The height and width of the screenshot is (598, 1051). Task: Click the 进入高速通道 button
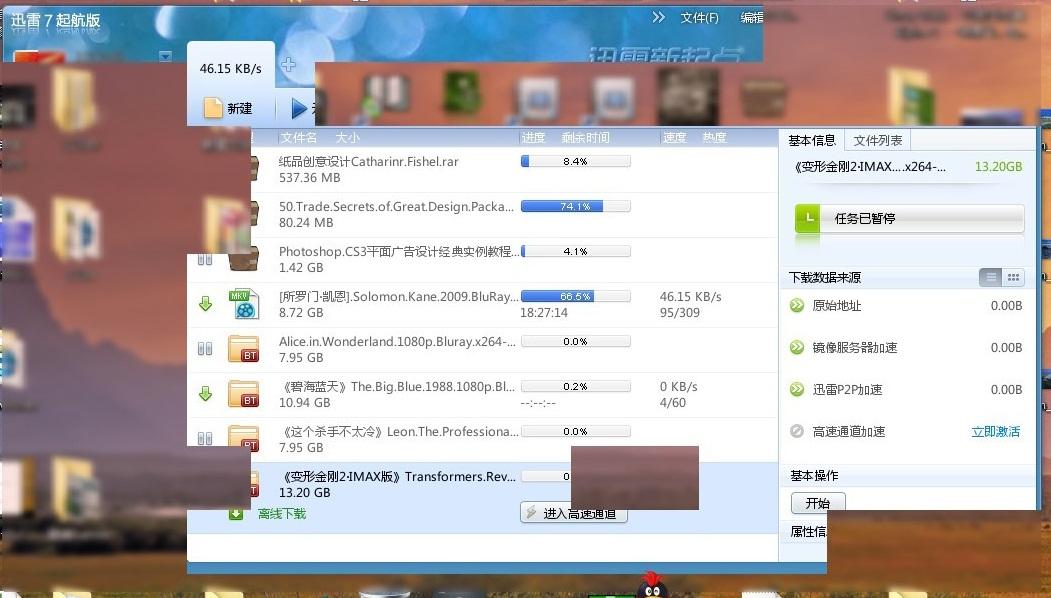point(574,514)
